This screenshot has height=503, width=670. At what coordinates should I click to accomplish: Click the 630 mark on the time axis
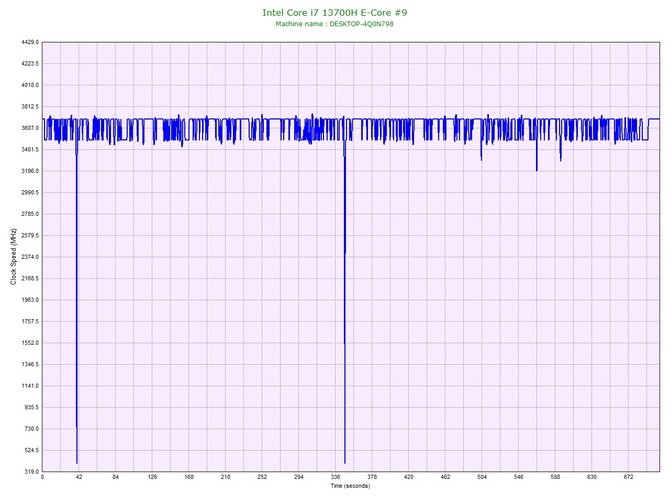(x=592, y=477)
